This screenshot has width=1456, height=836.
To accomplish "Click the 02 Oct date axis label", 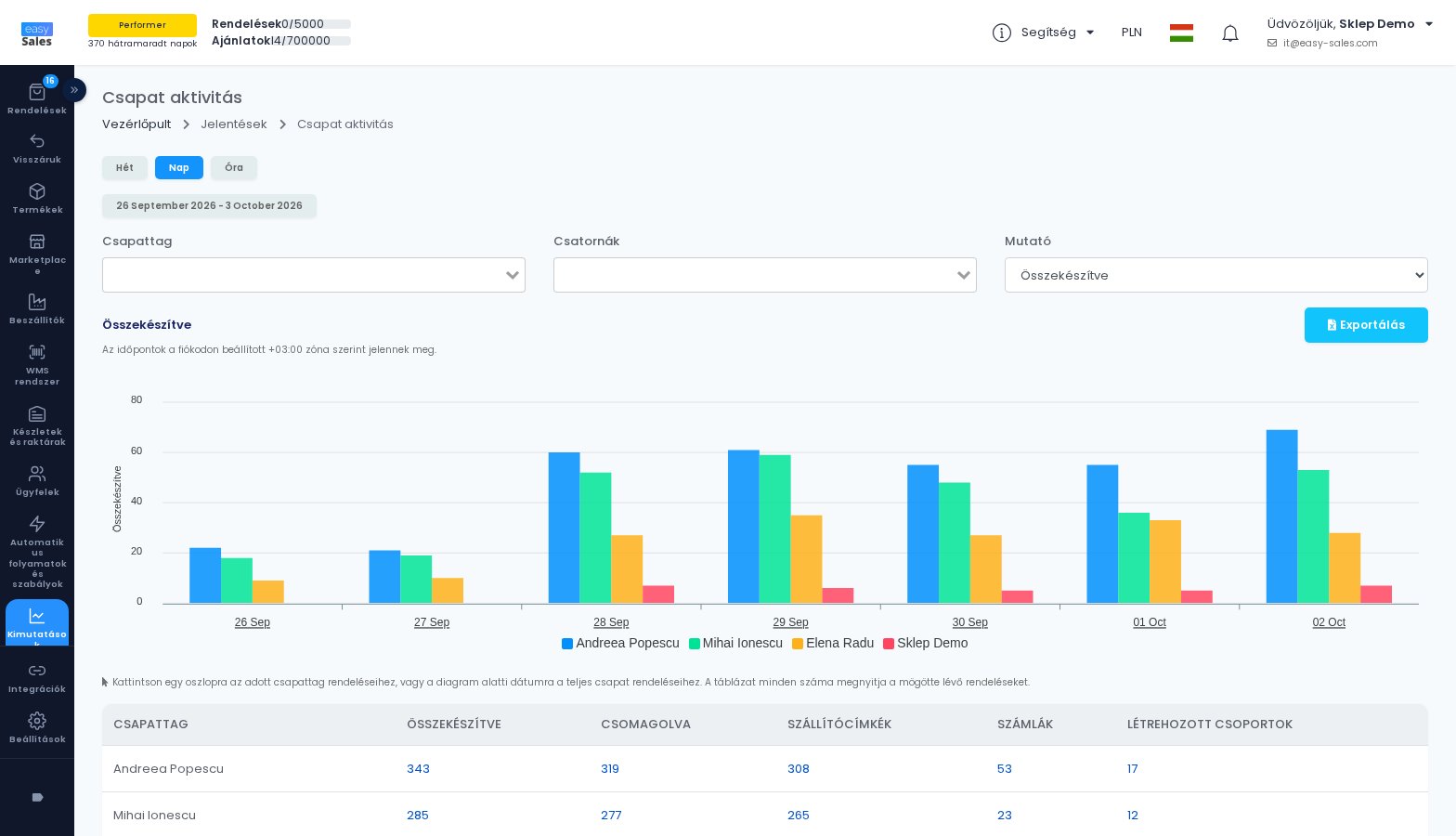I will click(1329, 622).
